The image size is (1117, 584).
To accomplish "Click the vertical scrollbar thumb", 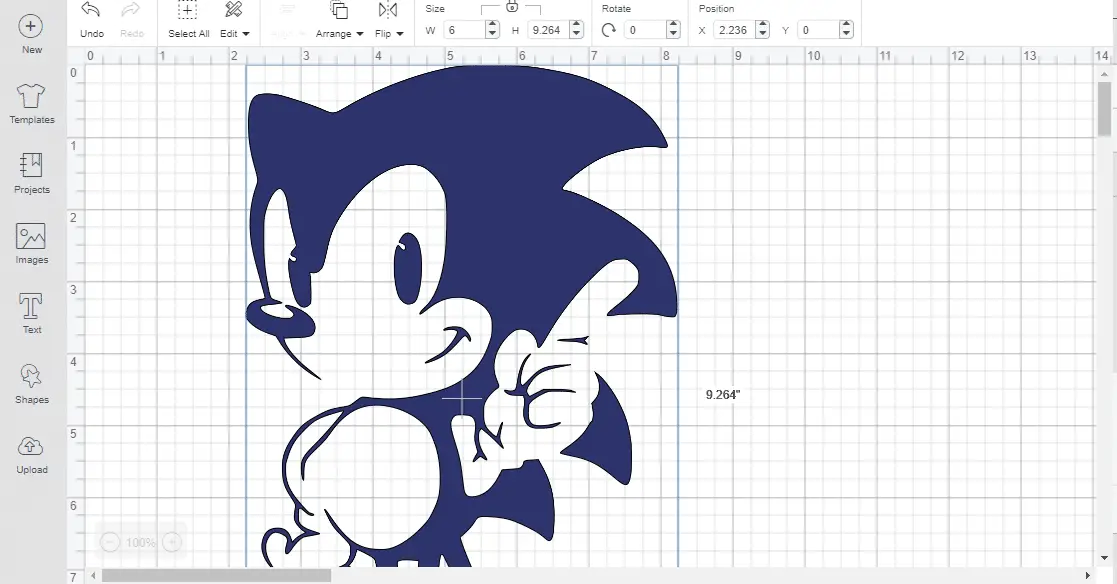I will tap(1104, 109).
